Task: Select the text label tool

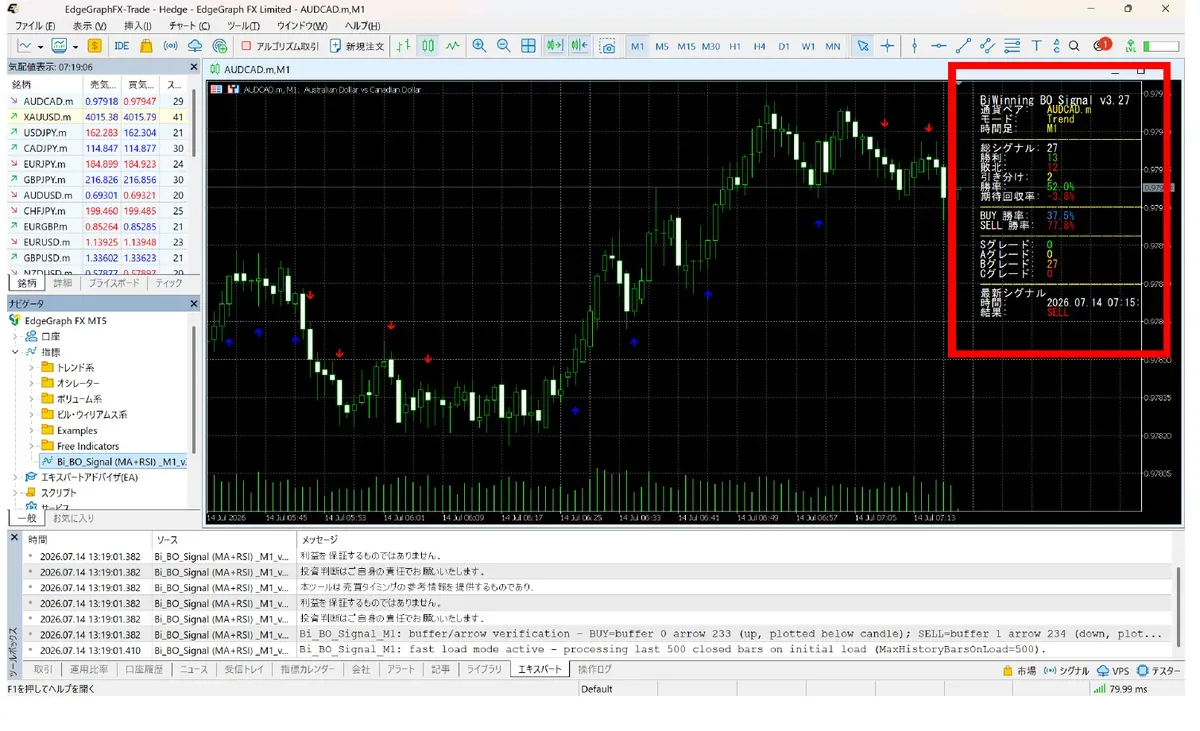Action: [1036, 46]
